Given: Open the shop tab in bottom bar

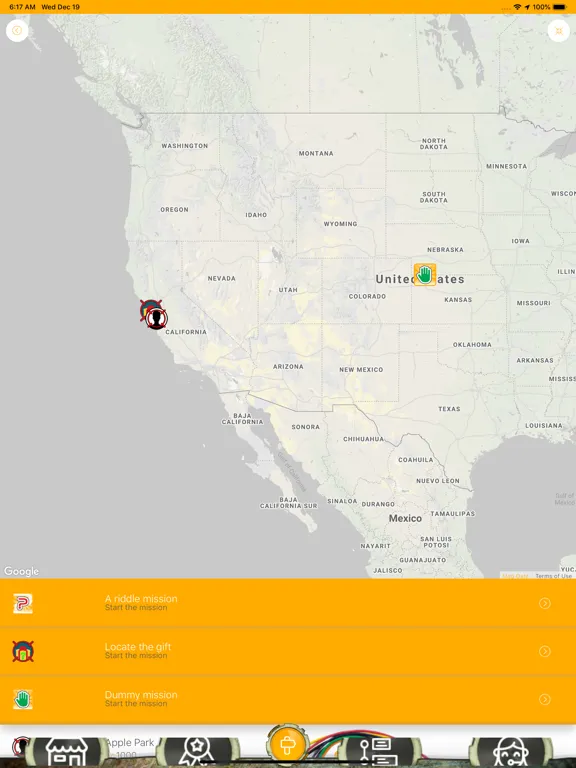Looking at the screenshot, I should pyautogui.click(x=67, y=752).
